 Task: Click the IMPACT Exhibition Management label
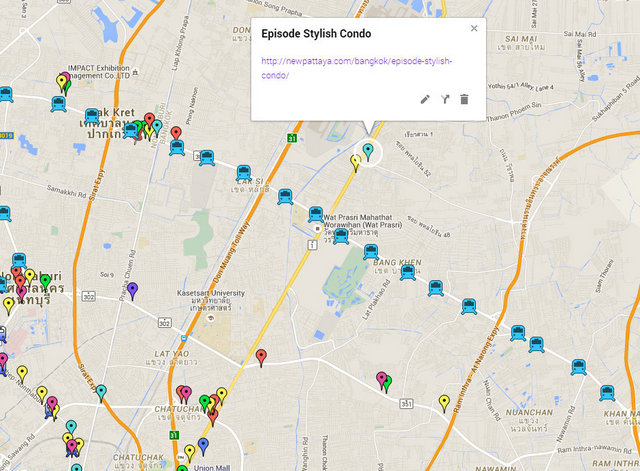pyautogui.click(x=98, y=72)
